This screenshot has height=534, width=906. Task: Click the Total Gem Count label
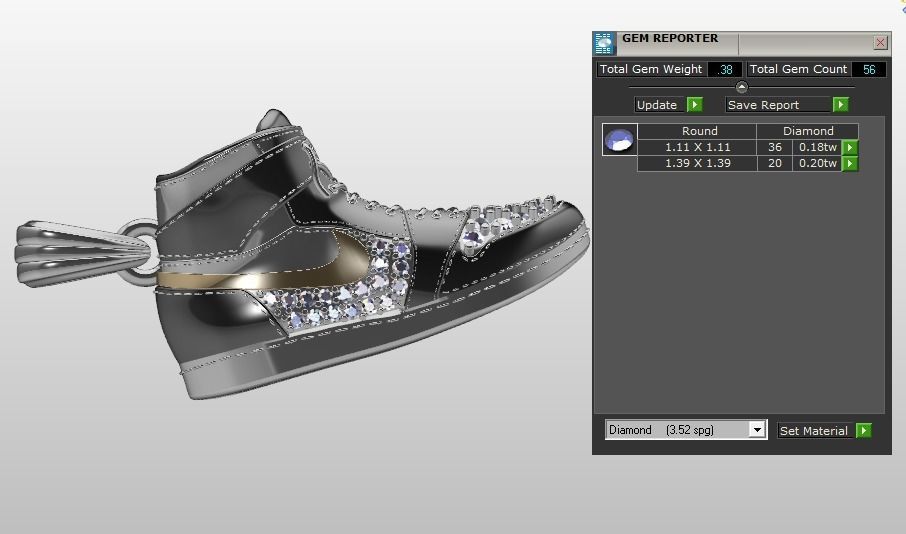798,69
